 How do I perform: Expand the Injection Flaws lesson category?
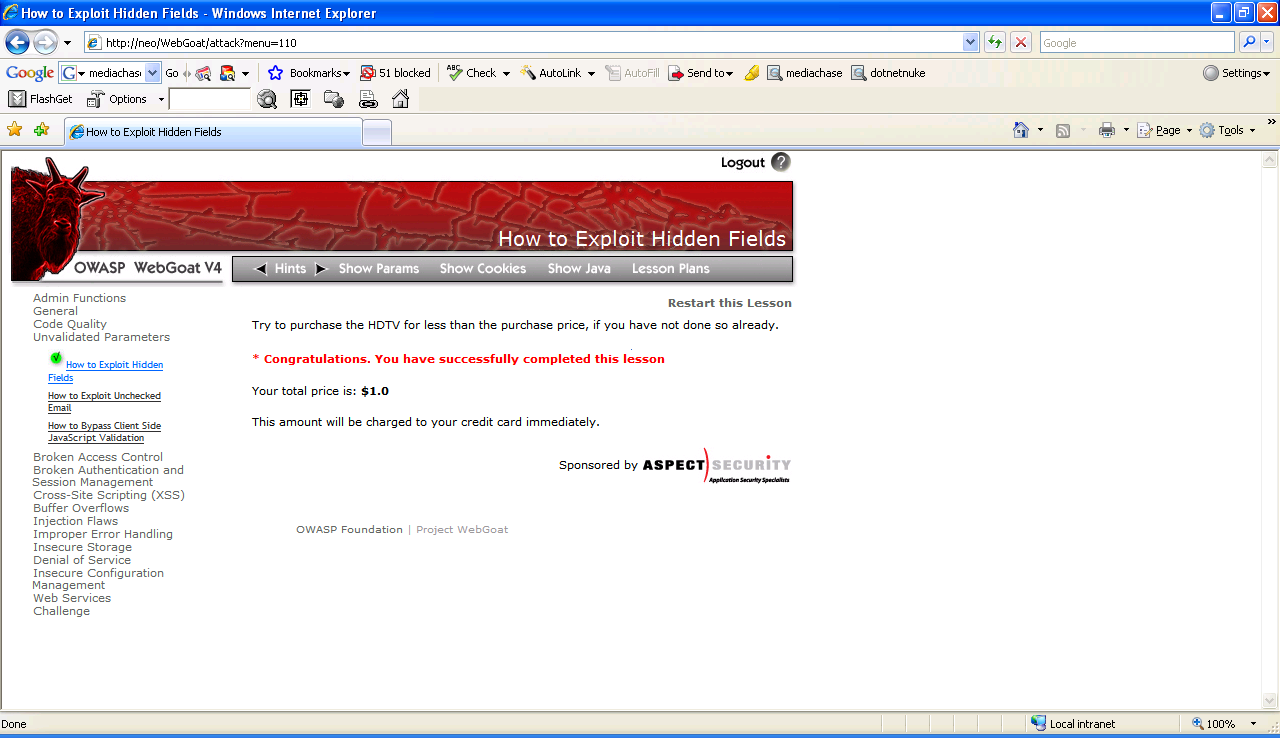pos(75,521)
